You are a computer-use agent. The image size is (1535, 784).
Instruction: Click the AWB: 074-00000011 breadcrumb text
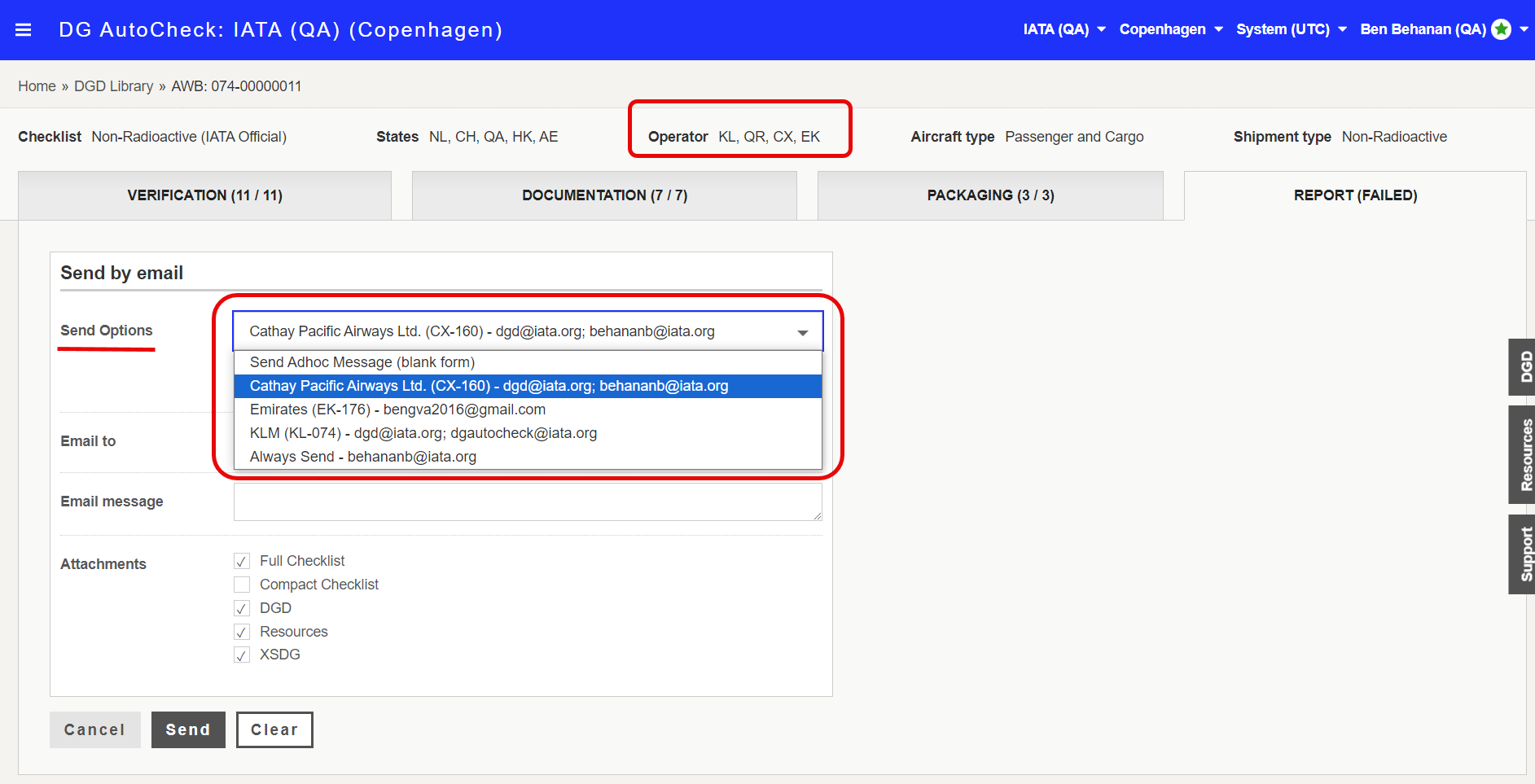(236, 86)
